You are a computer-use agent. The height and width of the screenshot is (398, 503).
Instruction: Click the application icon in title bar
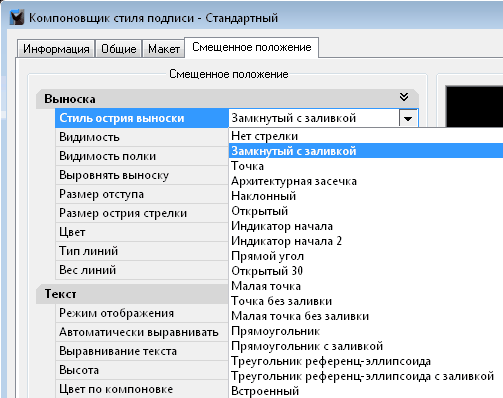point(17,18)
